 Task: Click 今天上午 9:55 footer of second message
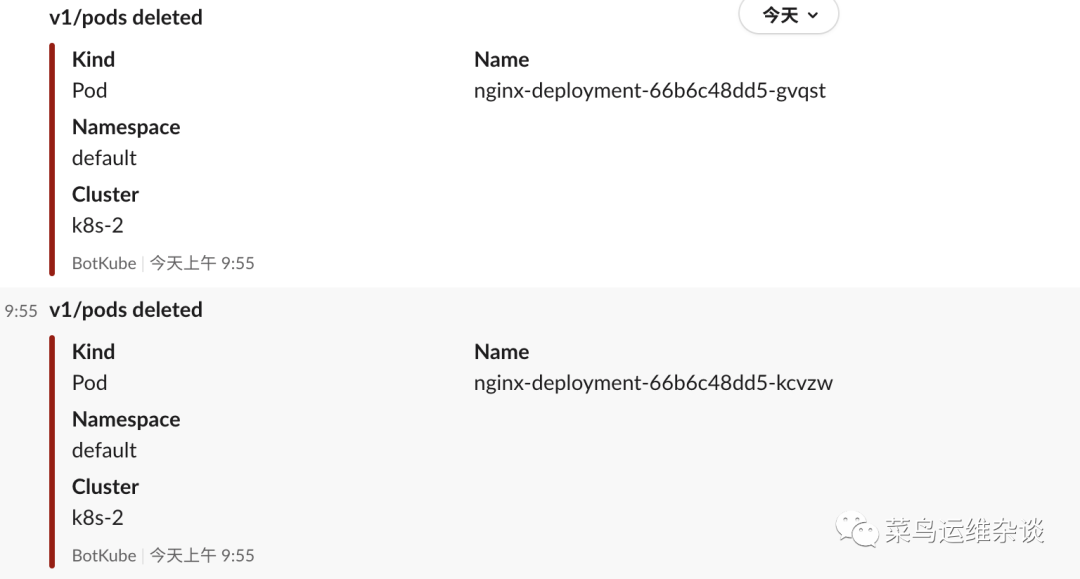coord(202,556)
